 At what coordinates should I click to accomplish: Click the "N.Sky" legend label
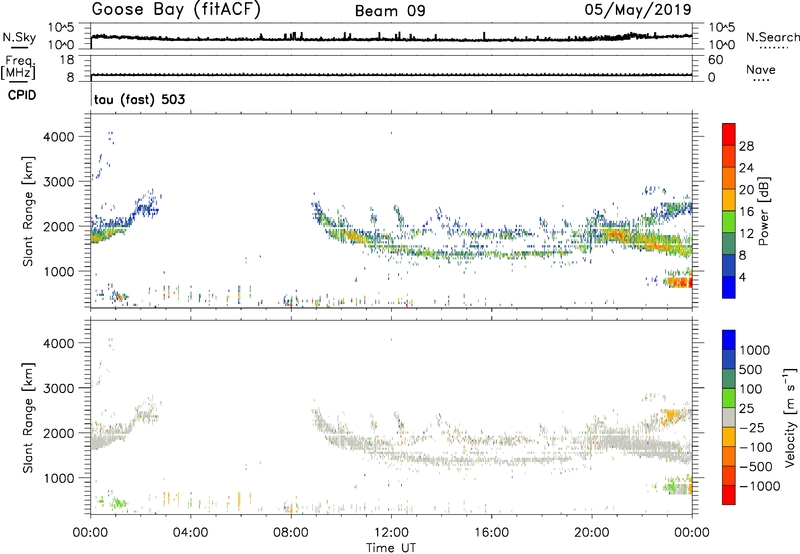[19, 37]
